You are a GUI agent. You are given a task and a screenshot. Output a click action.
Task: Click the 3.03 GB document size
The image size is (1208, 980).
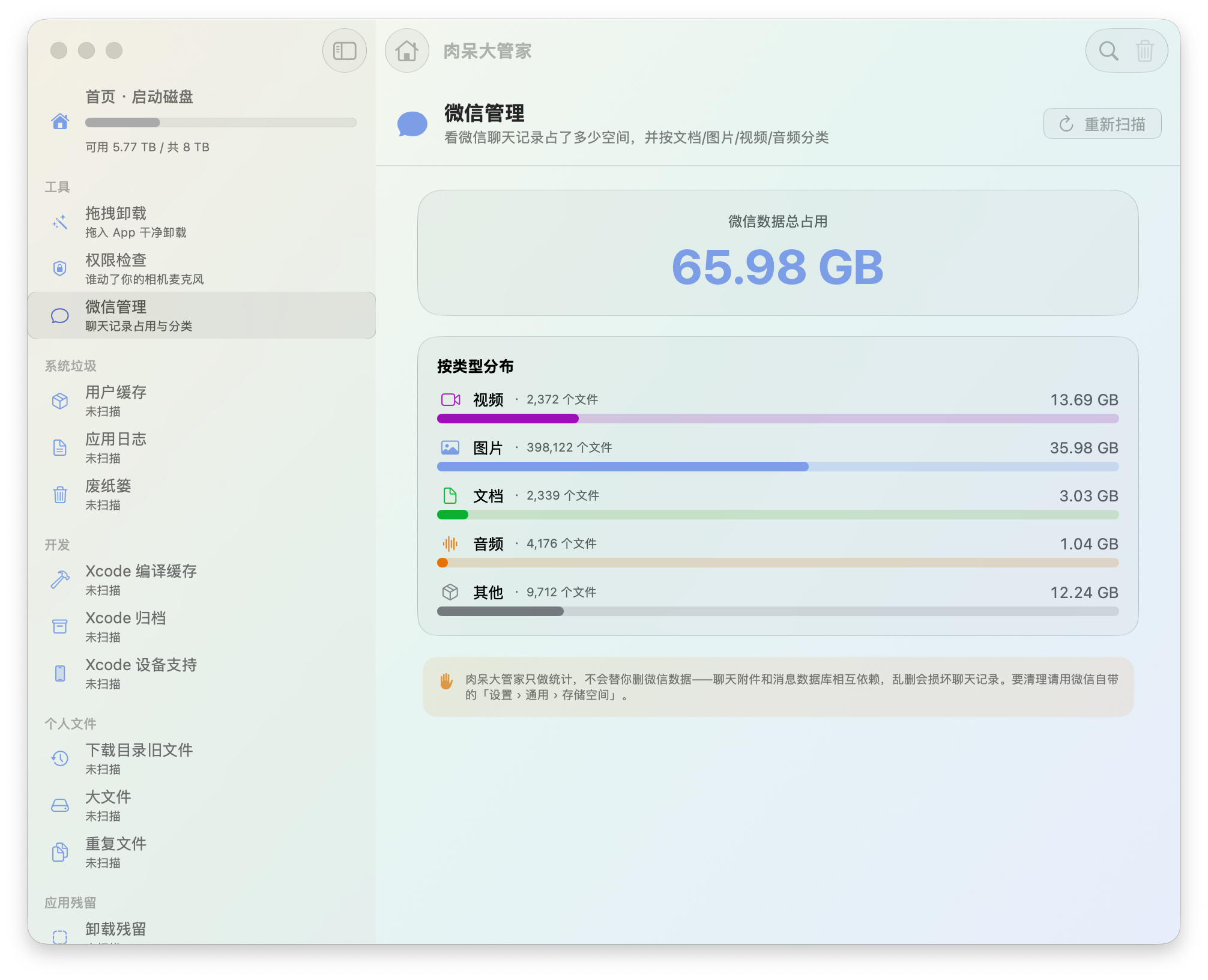coord(1089,496)
